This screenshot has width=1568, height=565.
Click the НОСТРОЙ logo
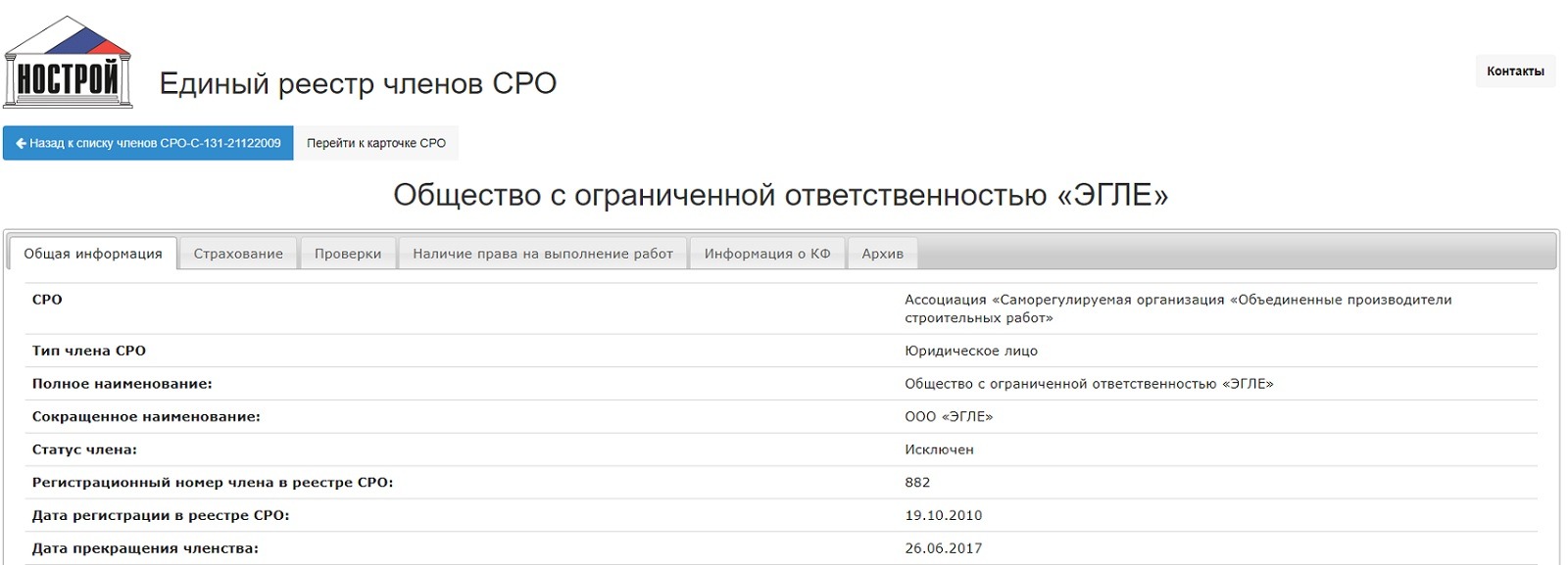(68, 64)
